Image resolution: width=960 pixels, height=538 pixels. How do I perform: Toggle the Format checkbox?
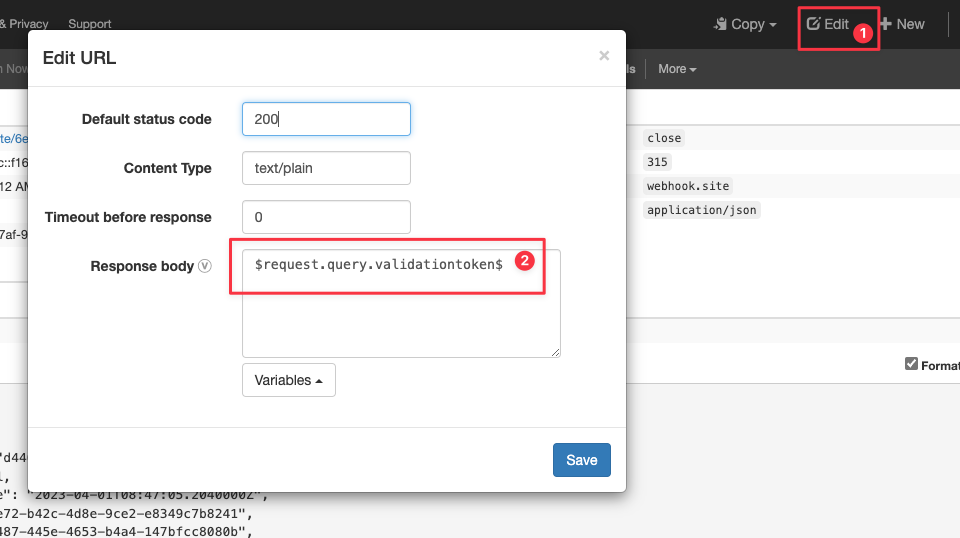[x=911, y=364]
